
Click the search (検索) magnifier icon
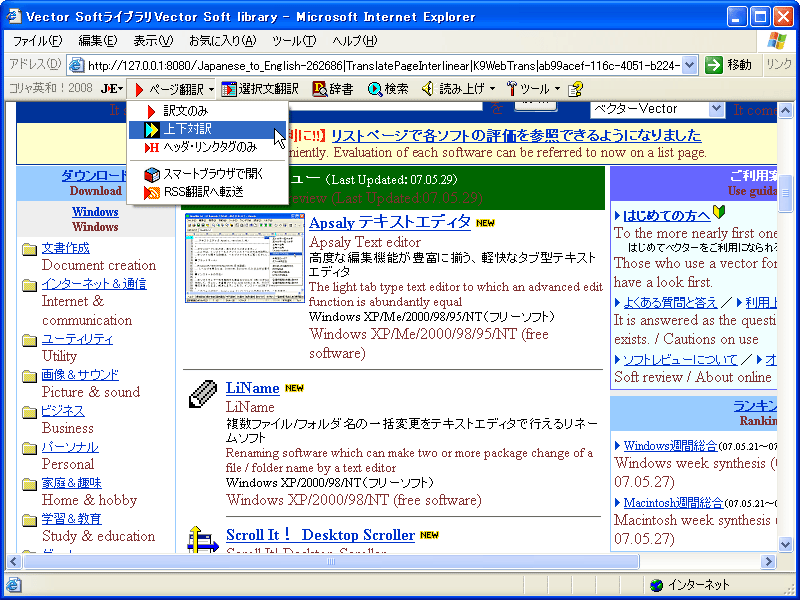(x=375, y=89)
